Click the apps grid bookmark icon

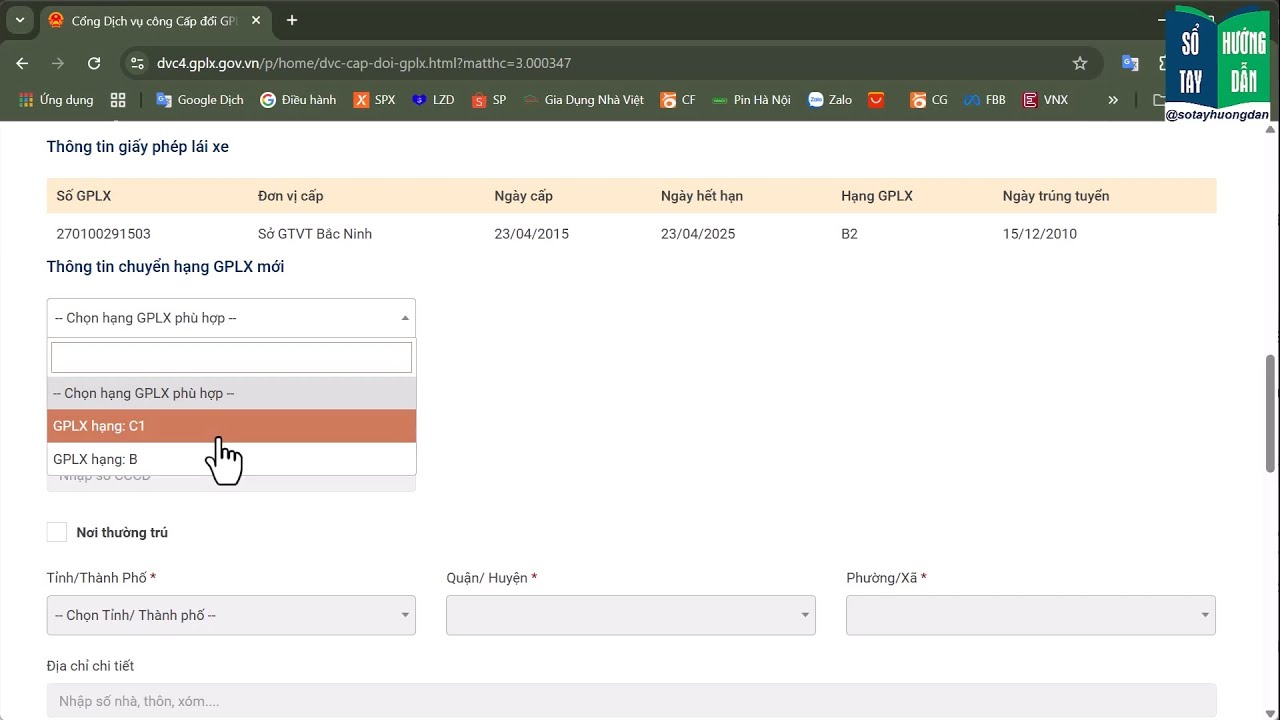point(118,100)
